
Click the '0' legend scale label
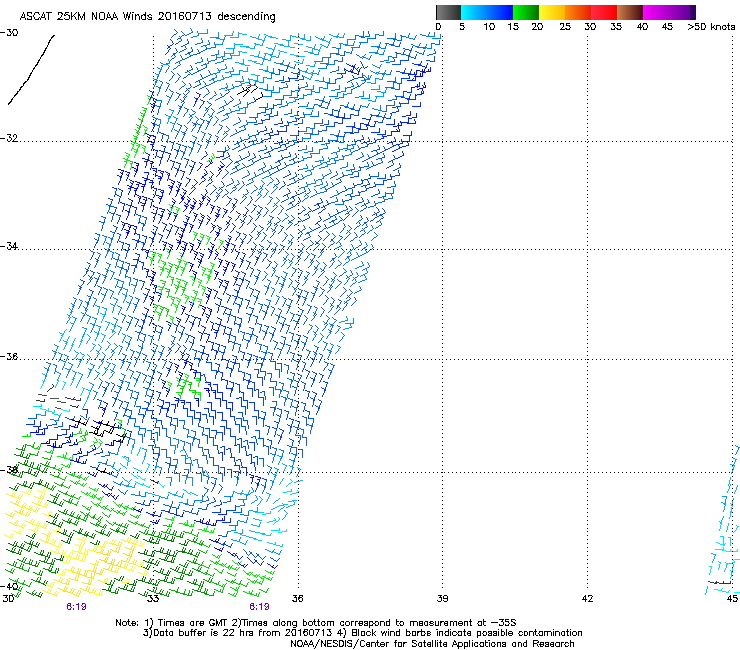click(x=438, y=27)
